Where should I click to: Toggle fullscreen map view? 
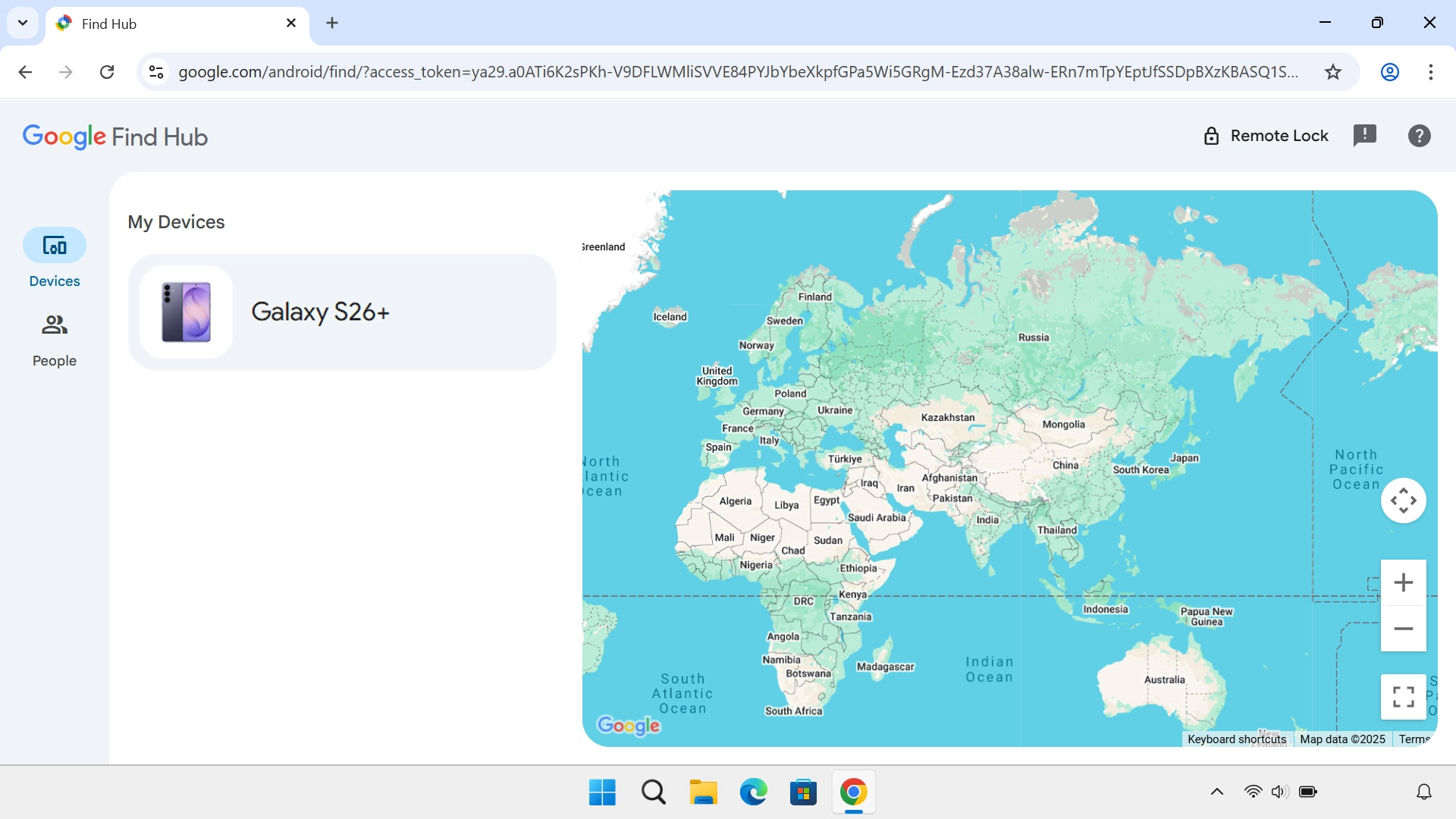point(1403,696)
